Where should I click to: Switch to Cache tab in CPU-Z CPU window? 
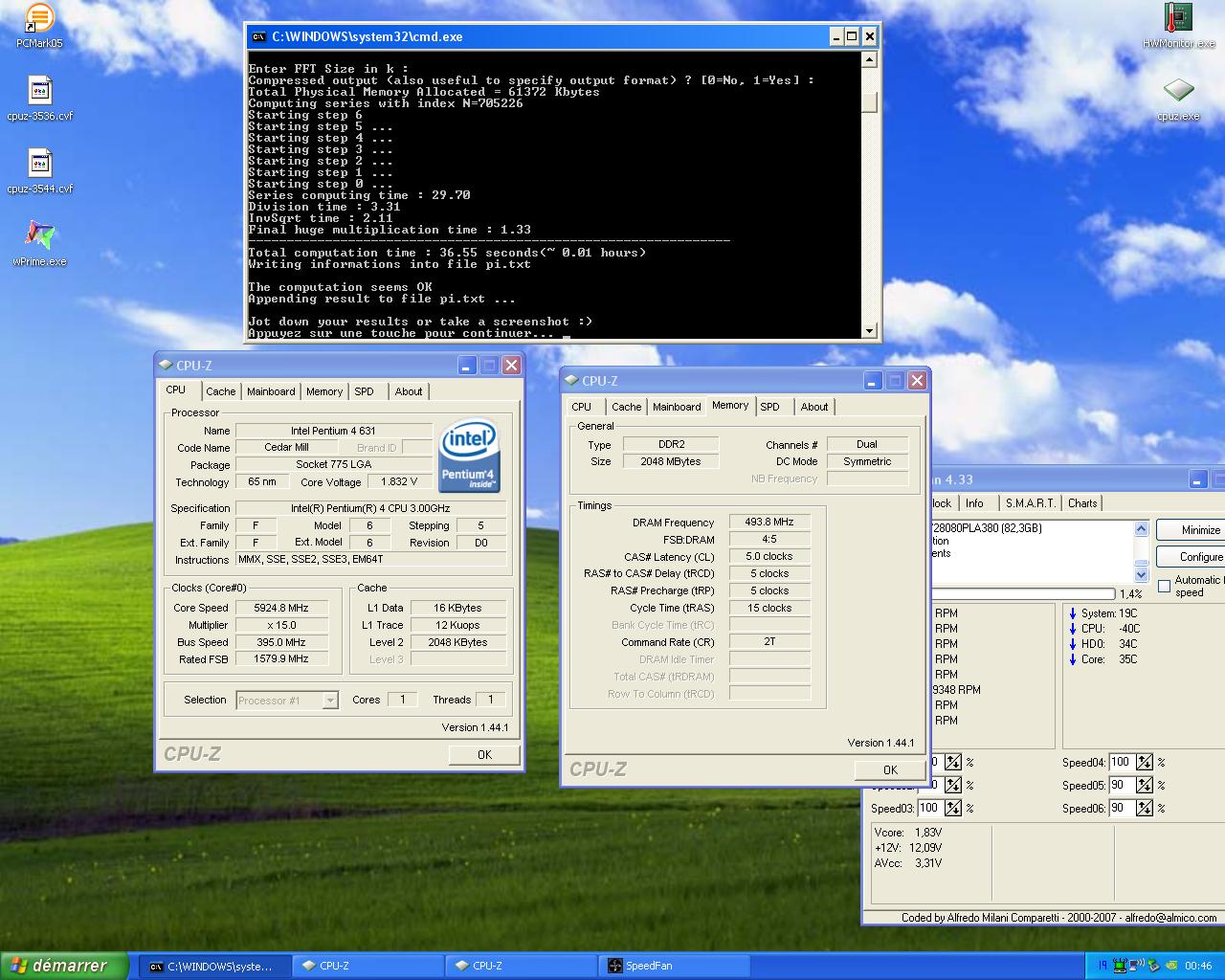click(220, 391)
